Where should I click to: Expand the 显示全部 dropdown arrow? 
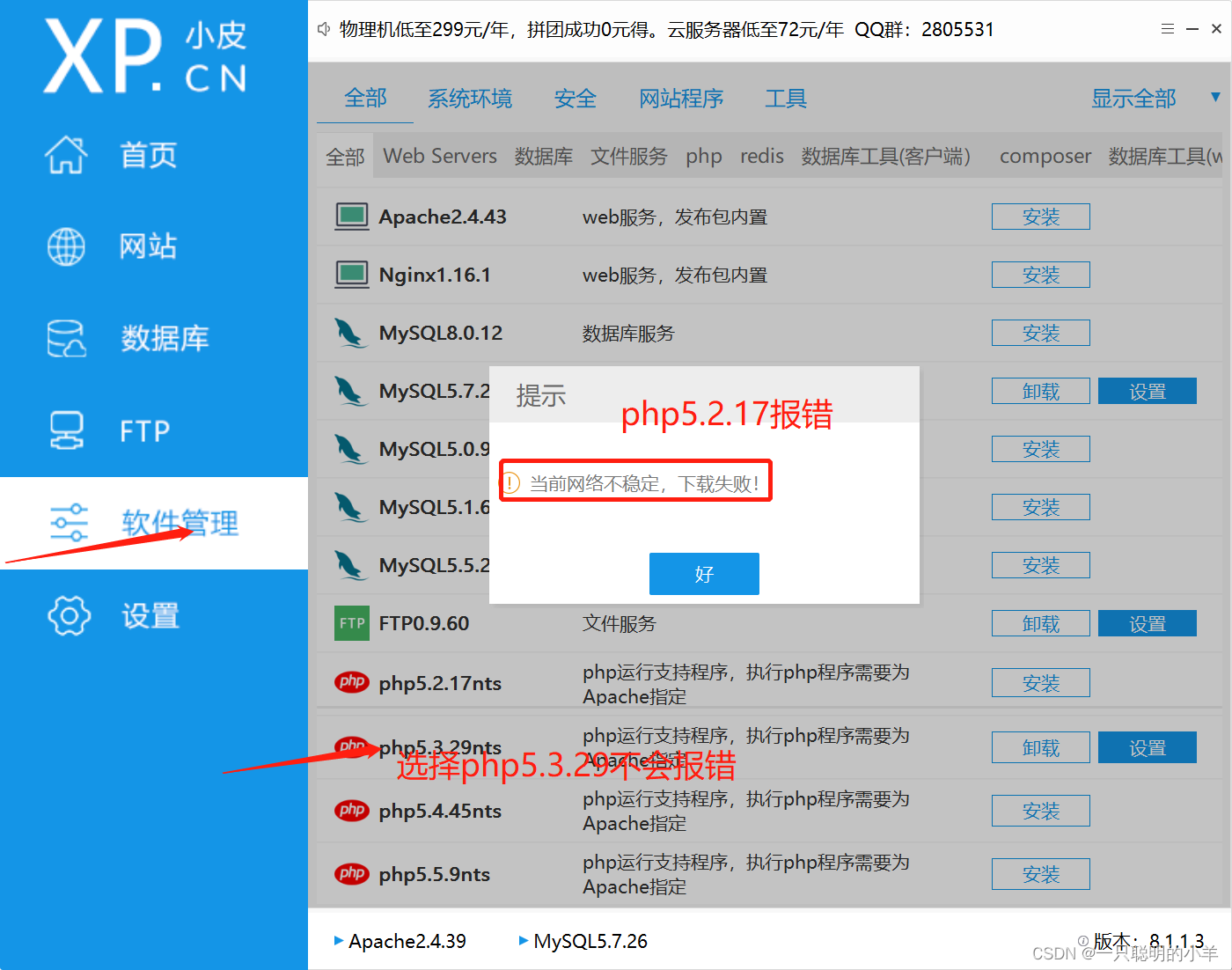coord(1215,97)
